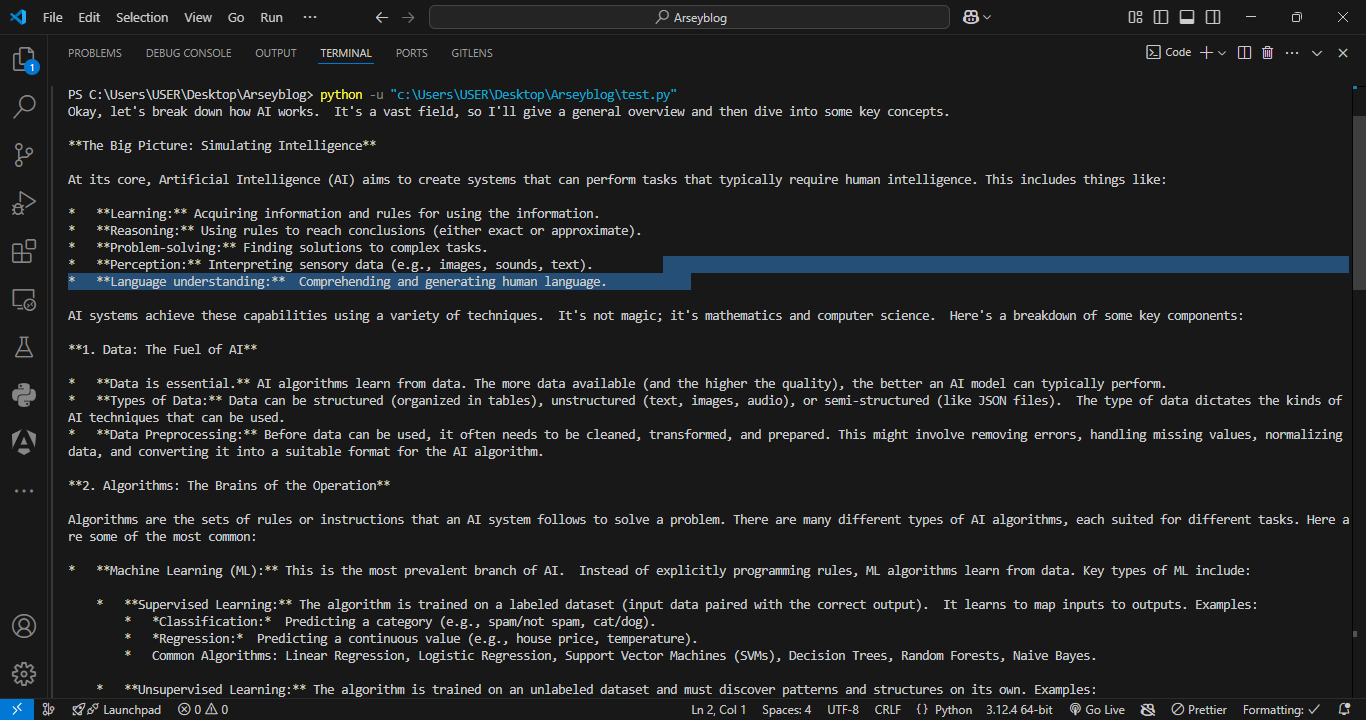The height and width of the screenshot is (720, 1366).
Task: Open a remote window from status bar
Action: (x=17, y=709)
